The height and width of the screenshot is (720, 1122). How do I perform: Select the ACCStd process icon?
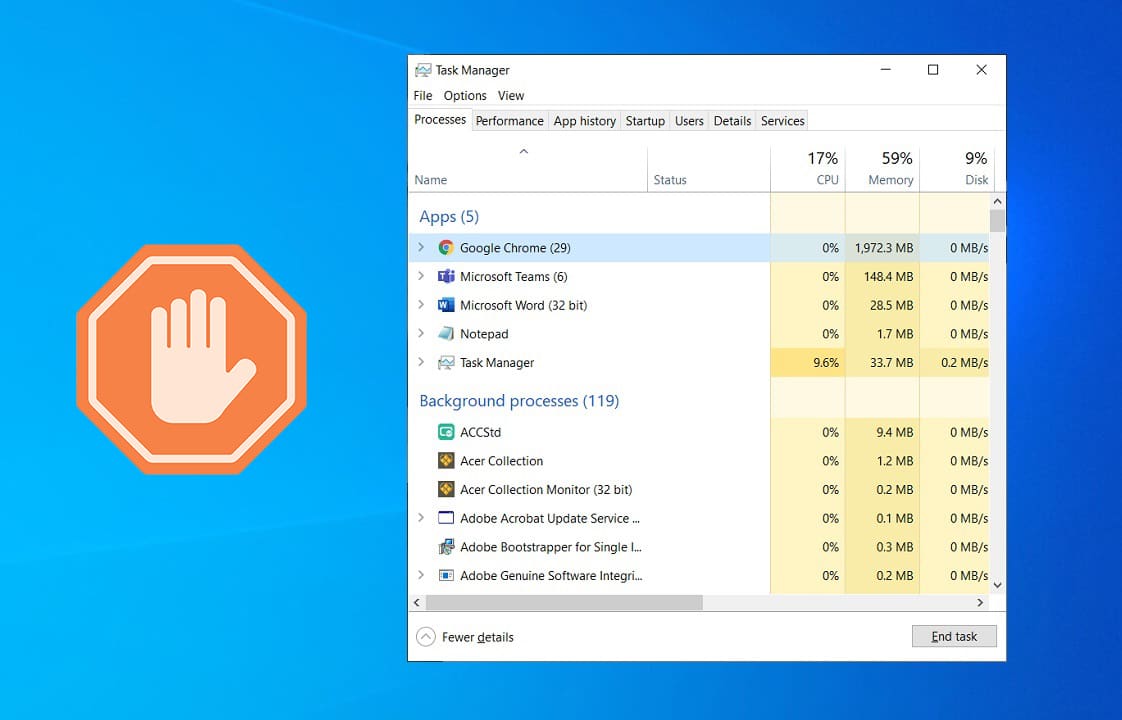point(446,432)
